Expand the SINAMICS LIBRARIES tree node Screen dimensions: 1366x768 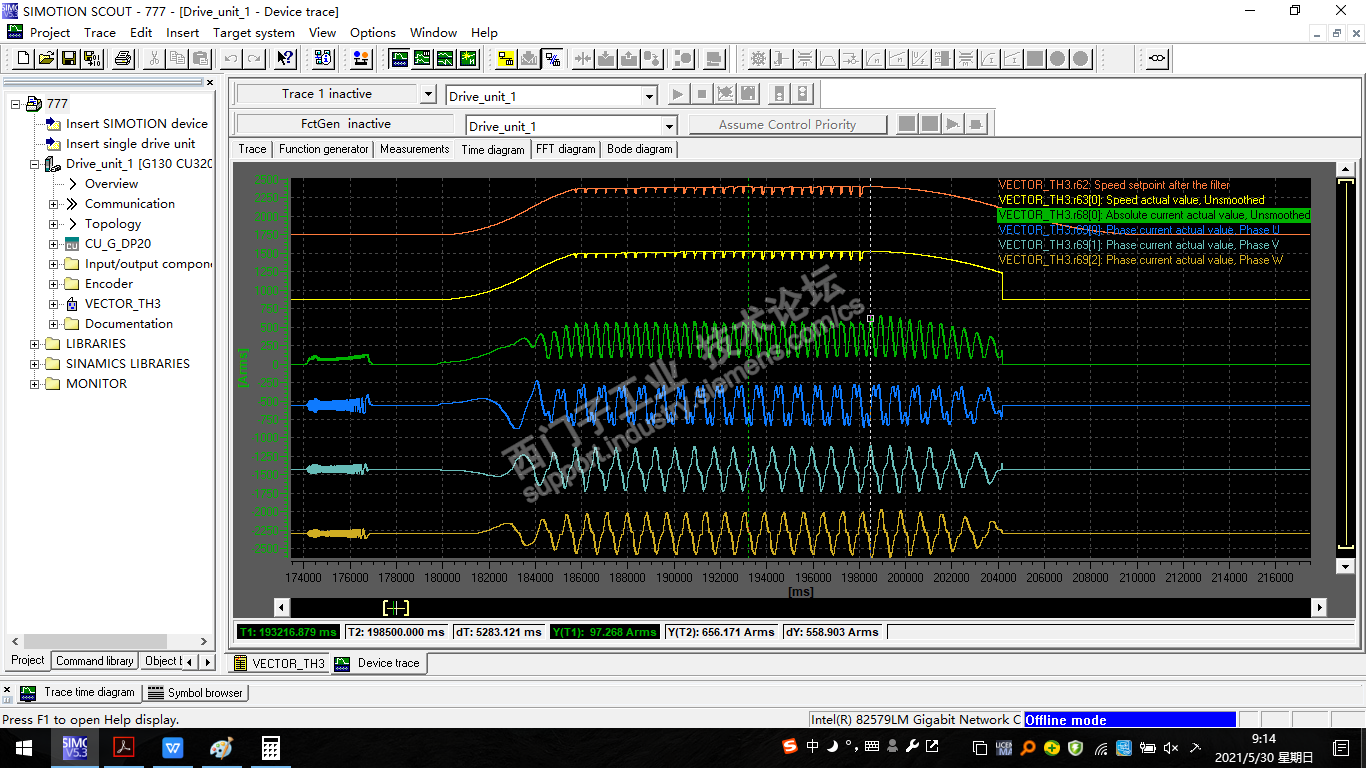[36, 364]
